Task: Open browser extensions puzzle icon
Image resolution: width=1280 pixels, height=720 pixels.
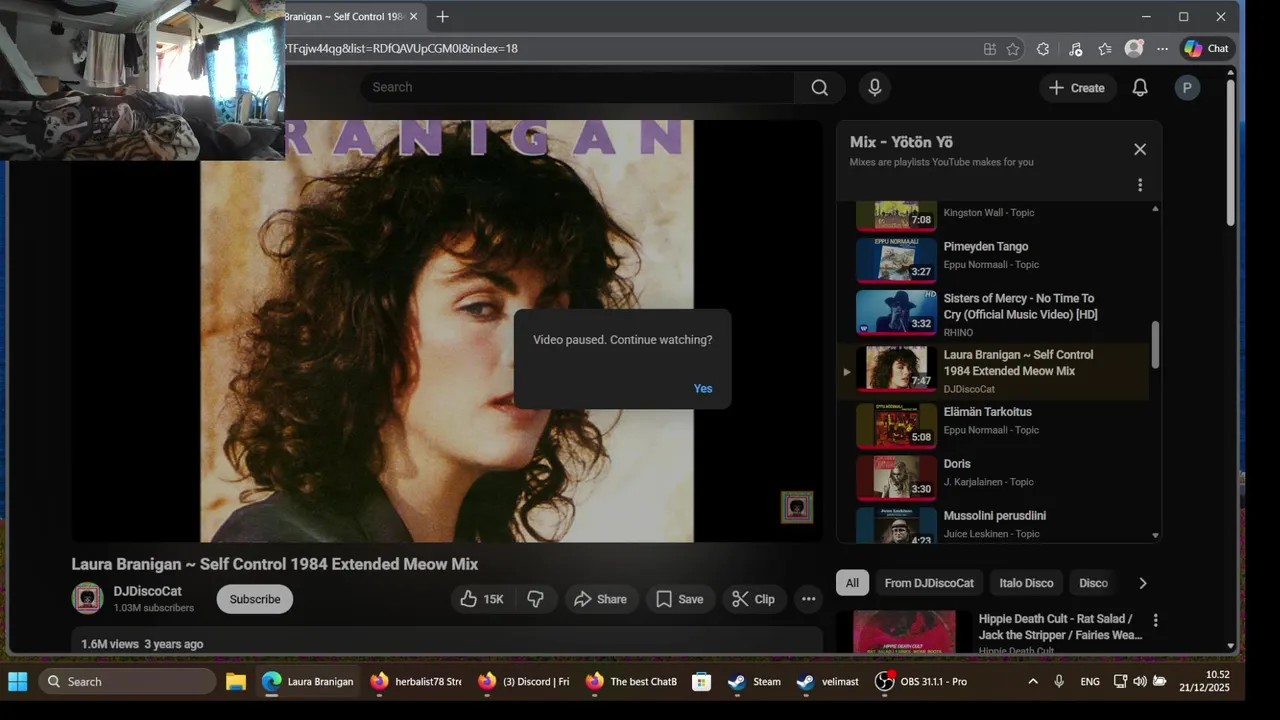Action: (x=1043, y=49)
